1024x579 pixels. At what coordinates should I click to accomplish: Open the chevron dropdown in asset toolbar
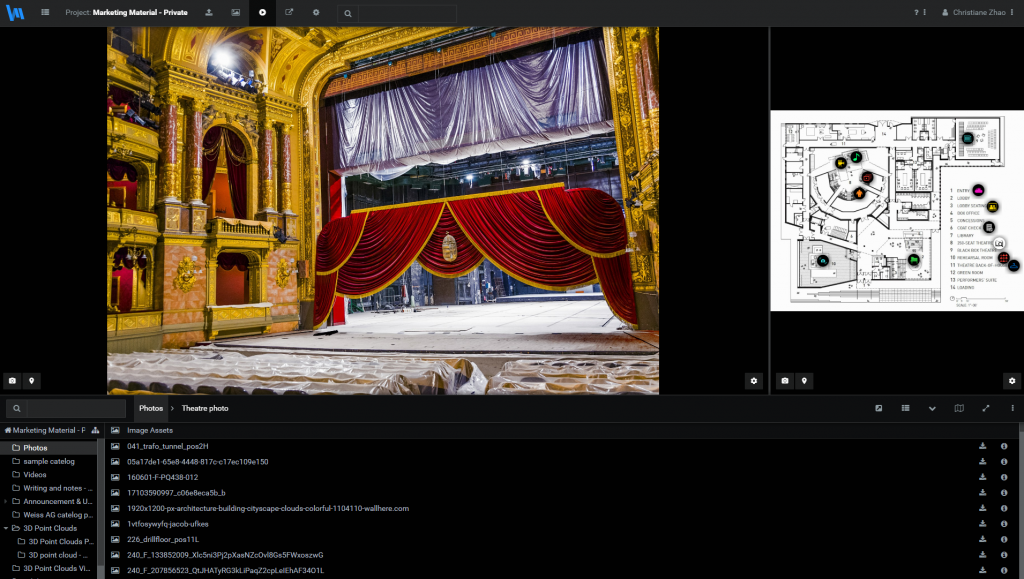[x=932, y=408]
